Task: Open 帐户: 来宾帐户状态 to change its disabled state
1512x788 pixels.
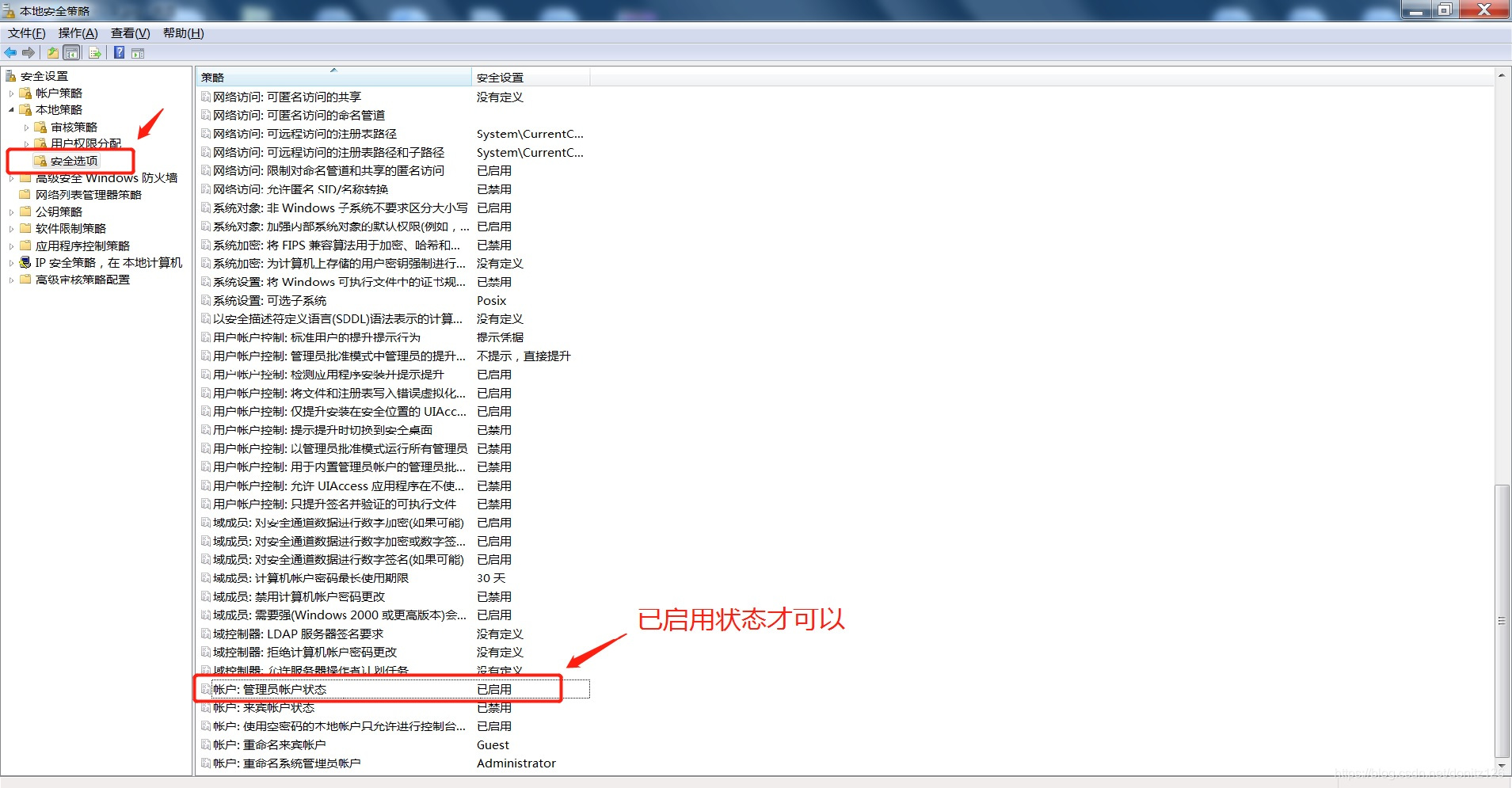Action: pyautogui.click(x=265, y=707)
